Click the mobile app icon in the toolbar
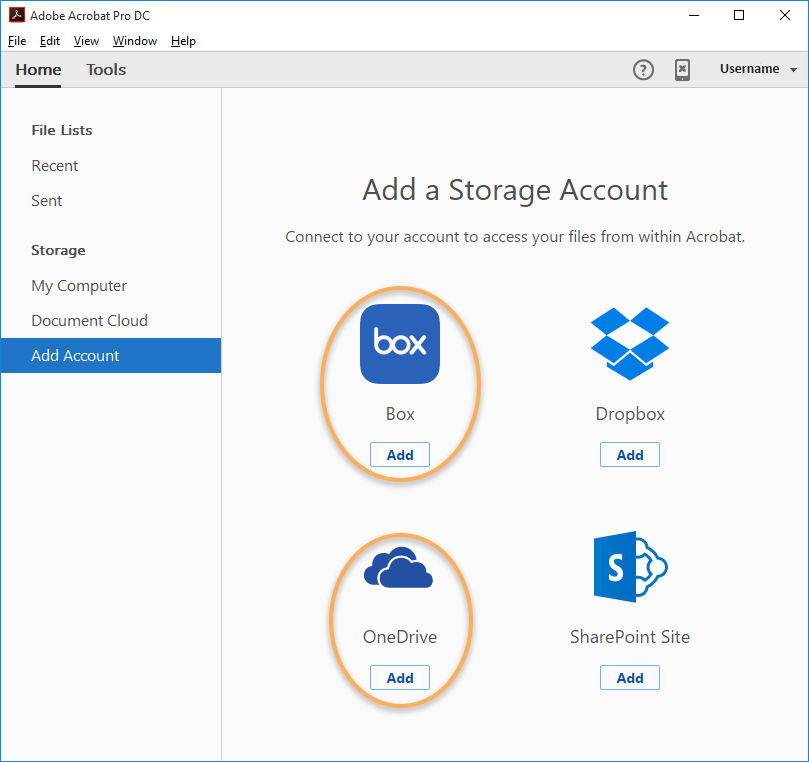The image size is (809, 762). 683,70
